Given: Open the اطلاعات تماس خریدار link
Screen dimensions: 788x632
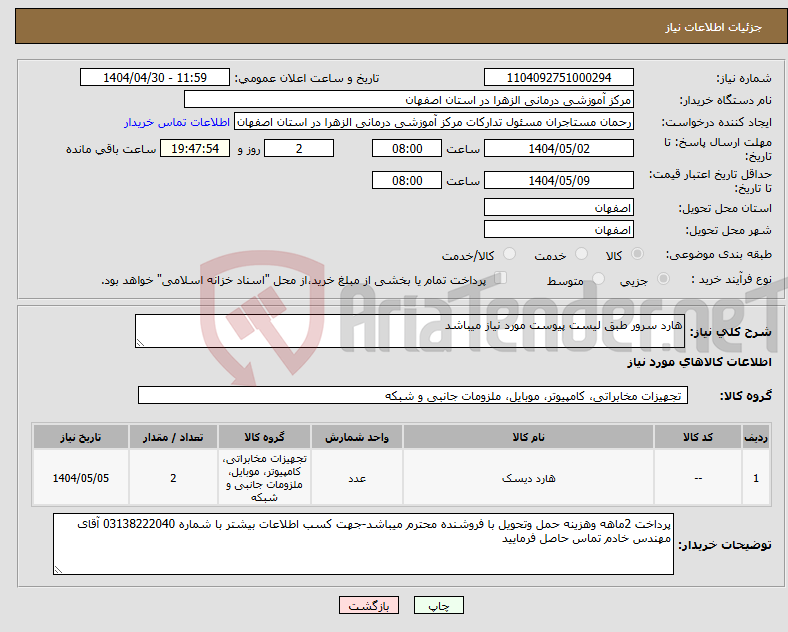Looking at the screenshot, I should (177, 122).
